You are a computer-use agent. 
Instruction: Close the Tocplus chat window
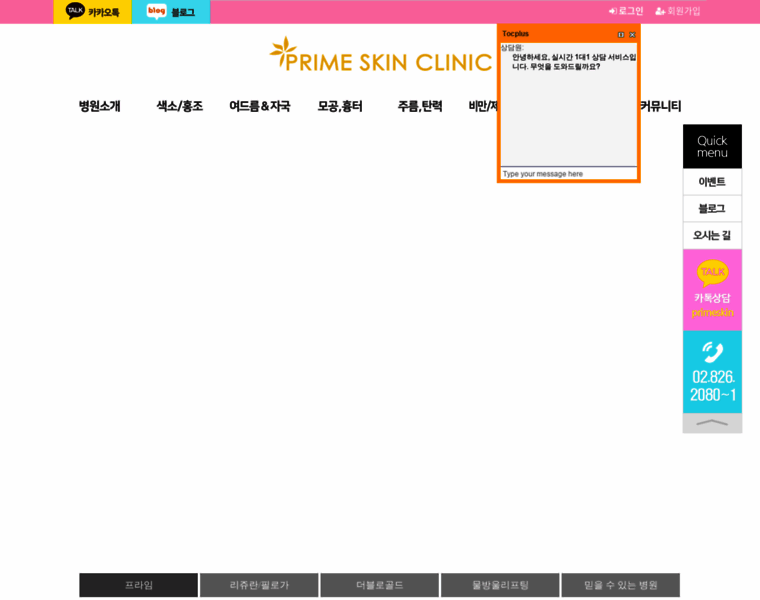(632, 34)
